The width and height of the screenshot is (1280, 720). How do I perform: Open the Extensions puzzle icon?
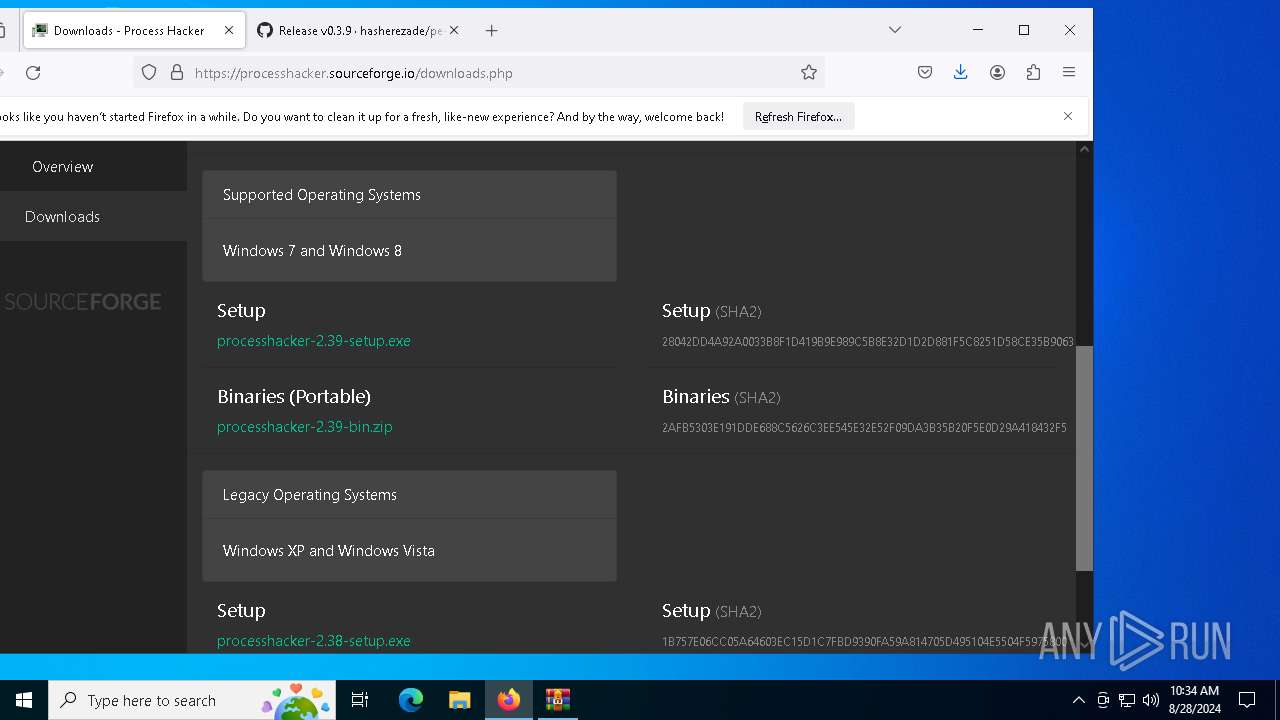pos(1033,72)
